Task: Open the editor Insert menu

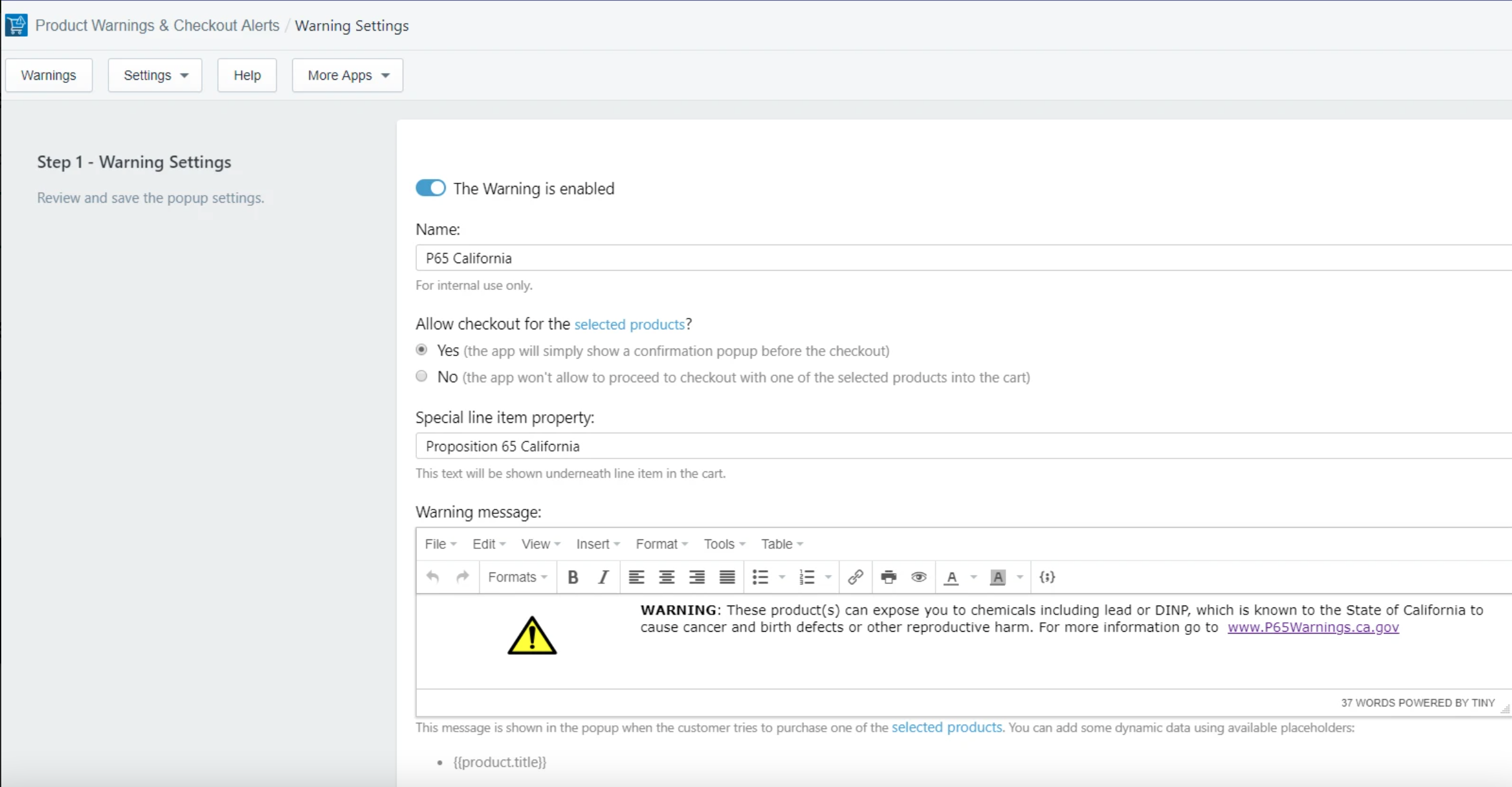Action: click(598, 544)
